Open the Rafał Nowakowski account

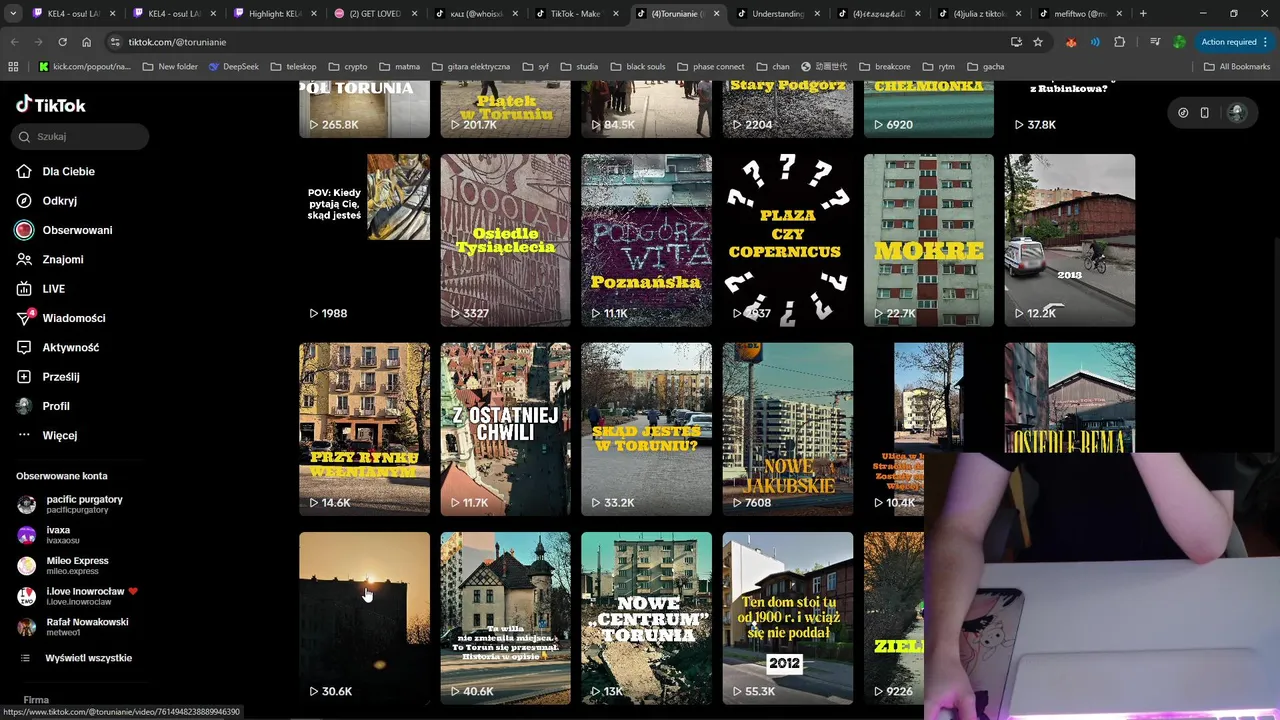(x=73, y=626)
